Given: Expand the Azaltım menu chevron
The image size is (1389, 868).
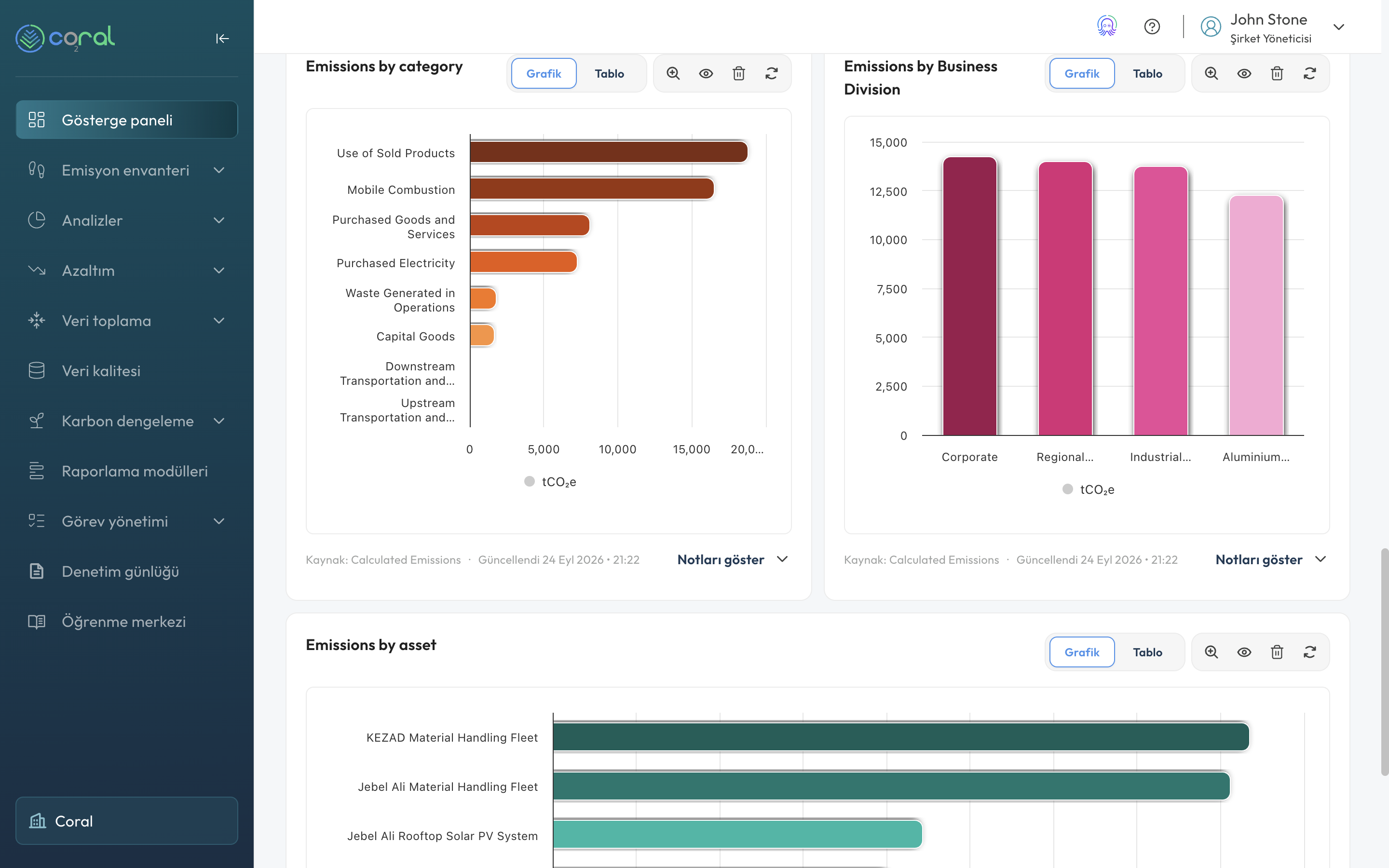Looking at the screenshot, I should (x=218, y=270).
